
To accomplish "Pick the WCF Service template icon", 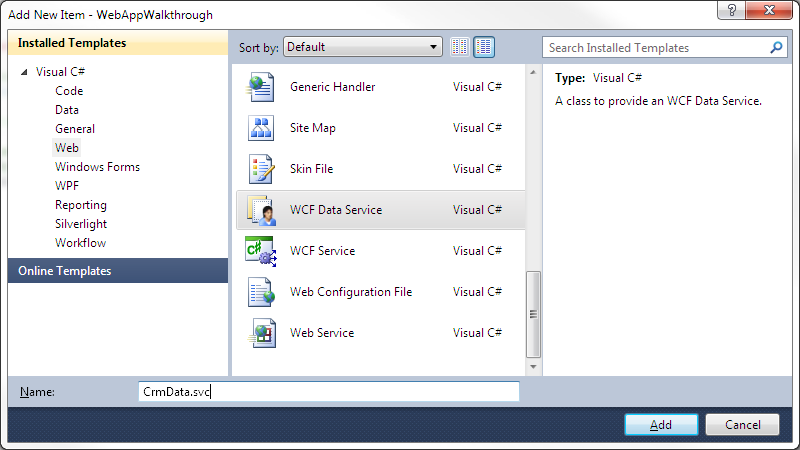I will click(x=261, y=251).
